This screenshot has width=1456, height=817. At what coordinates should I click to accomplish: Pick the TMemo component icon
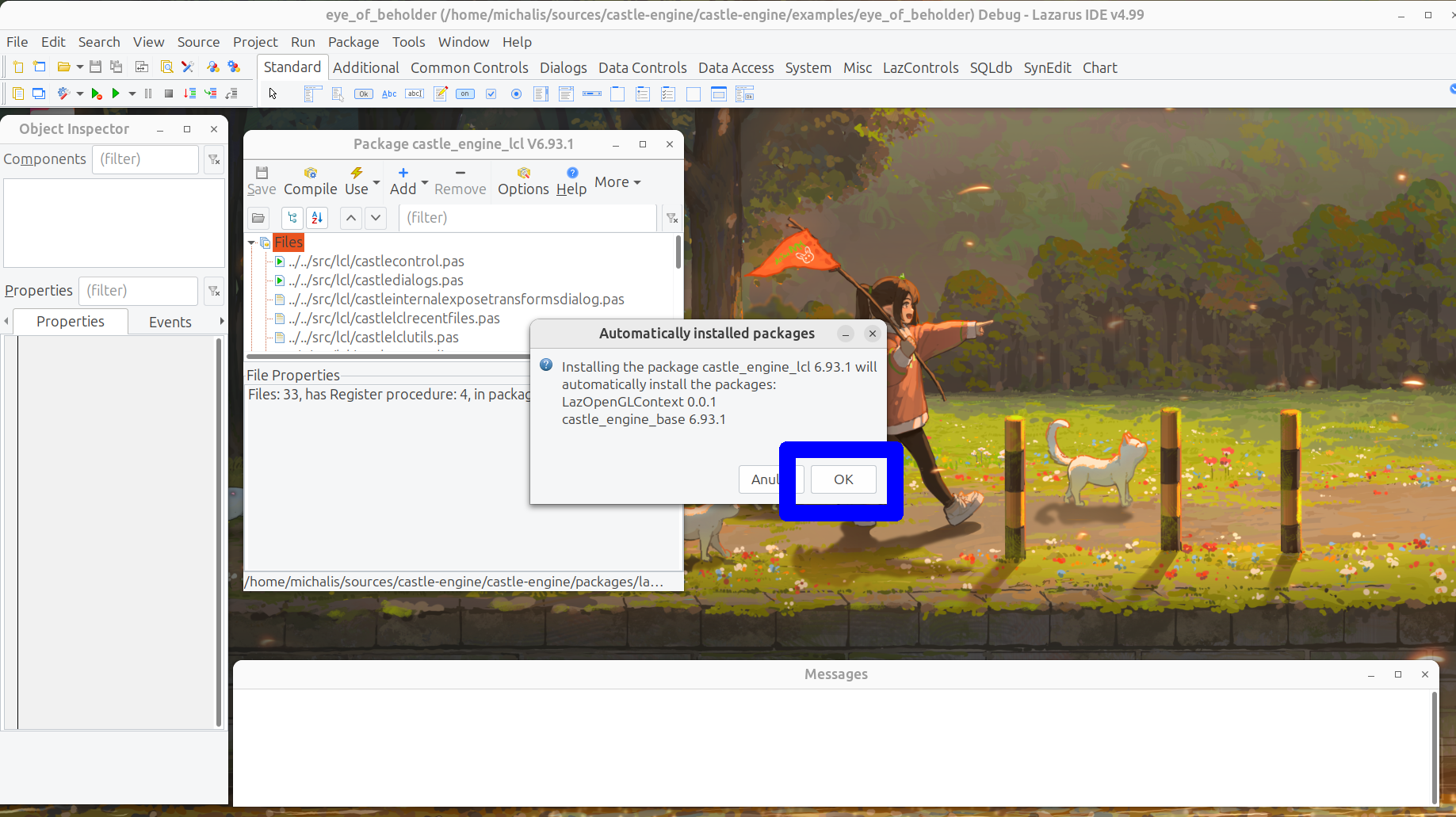click(x=441, y=94)
